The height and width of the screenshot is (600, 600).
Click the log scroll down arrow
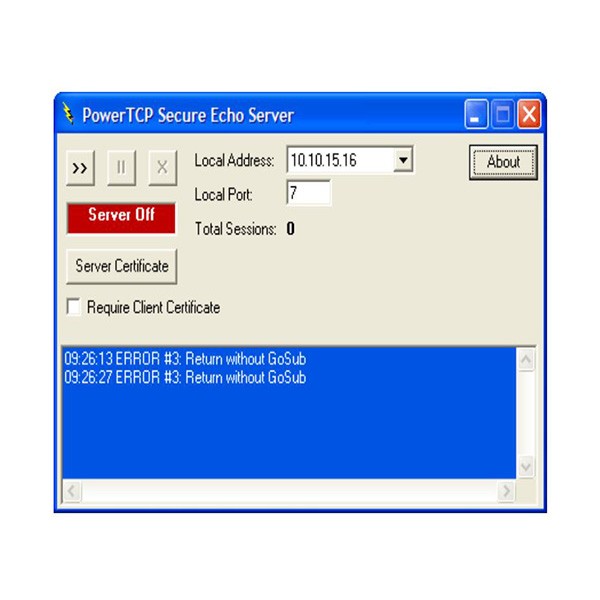click(x=526, y=467)
